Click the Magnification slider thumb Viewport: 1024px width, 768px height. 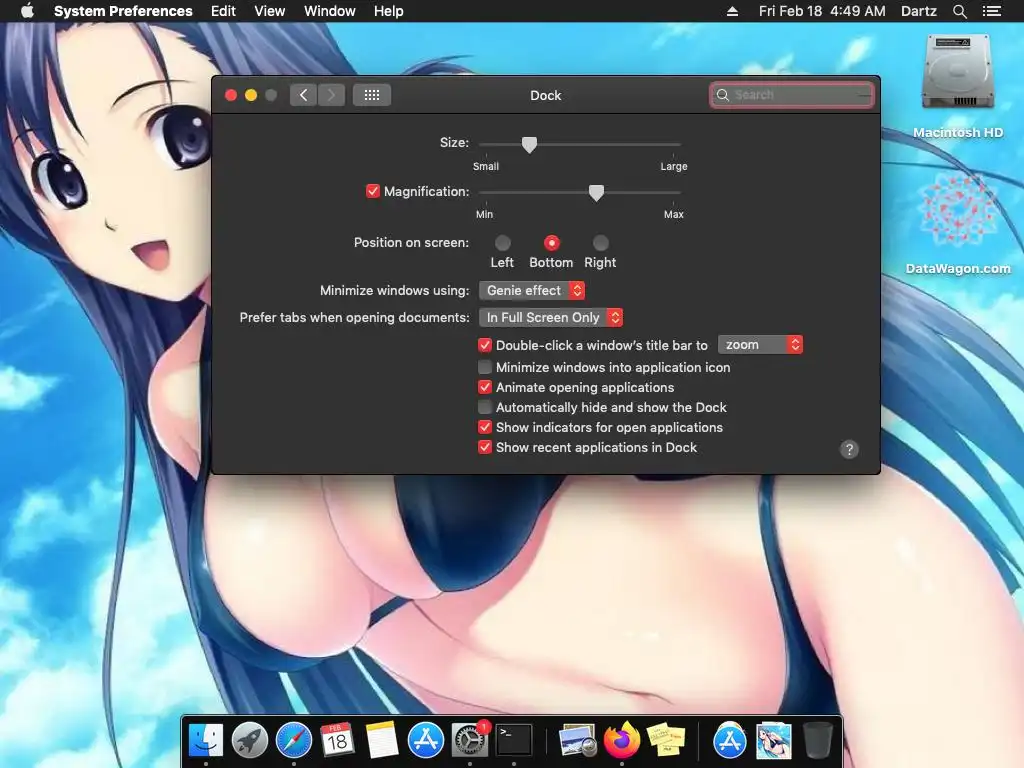point(596,193)
